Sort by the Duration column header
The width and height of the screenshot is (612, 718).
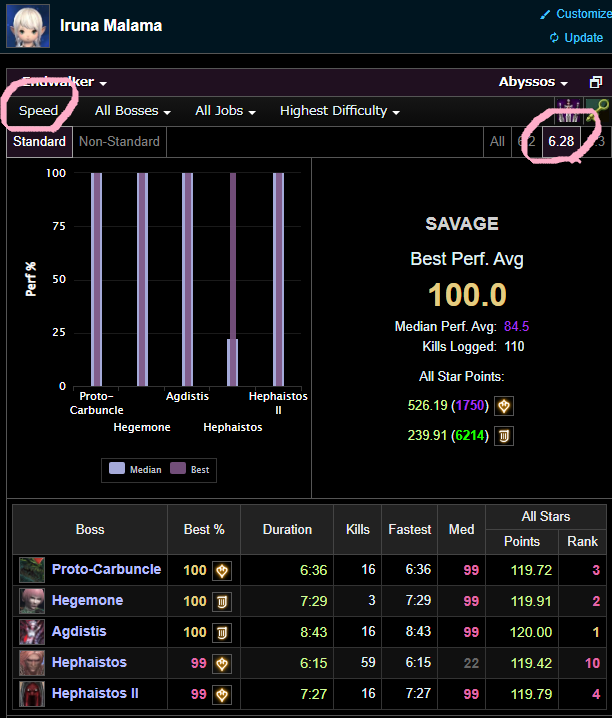[287, 530]
